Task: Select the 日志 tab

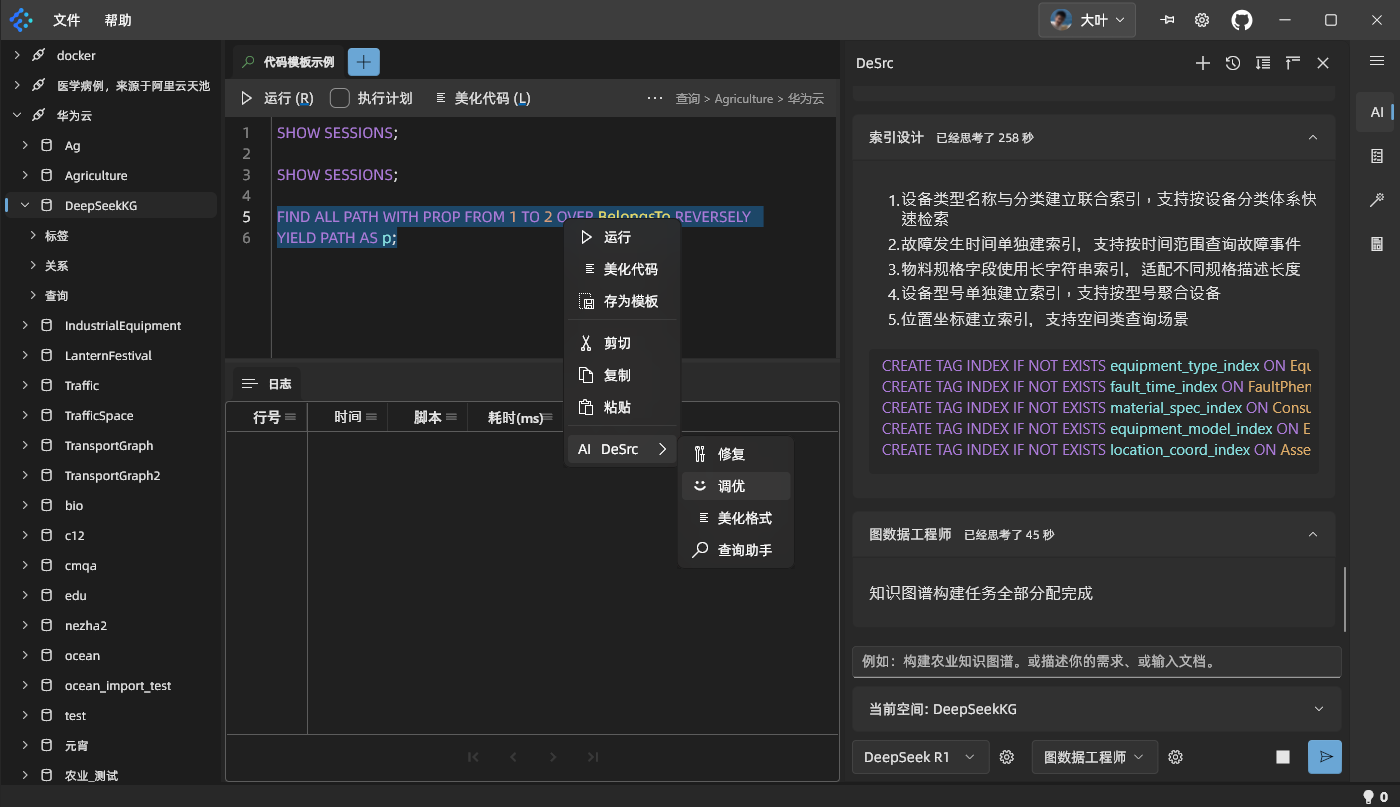Action: [x=267, y=383]
